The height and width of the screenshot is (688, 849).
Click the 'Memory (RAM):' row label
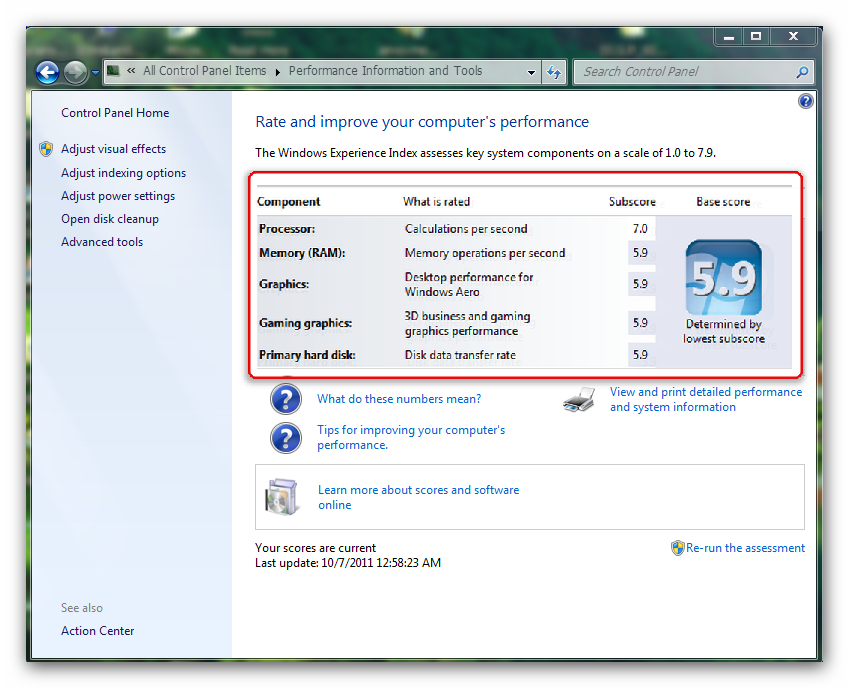coord(302,253)
